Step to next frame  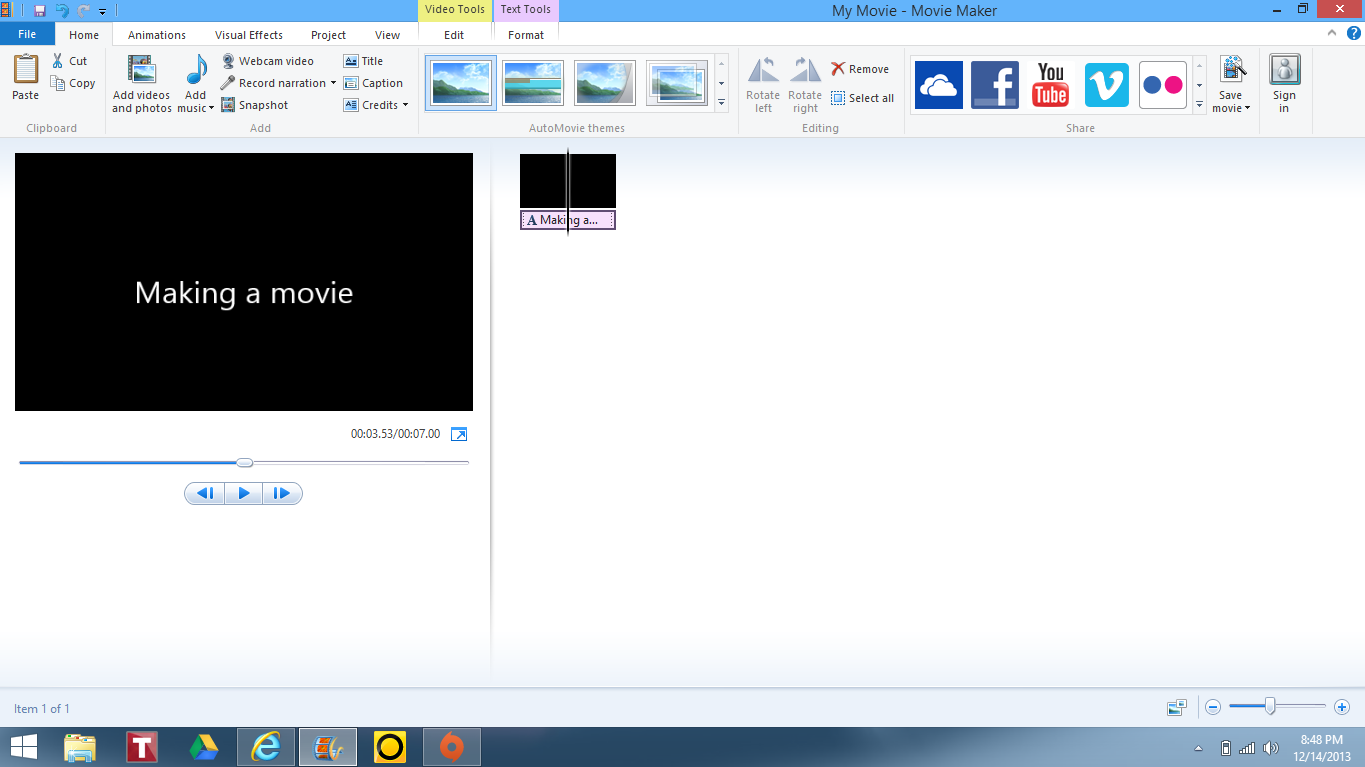pos(282,493)
